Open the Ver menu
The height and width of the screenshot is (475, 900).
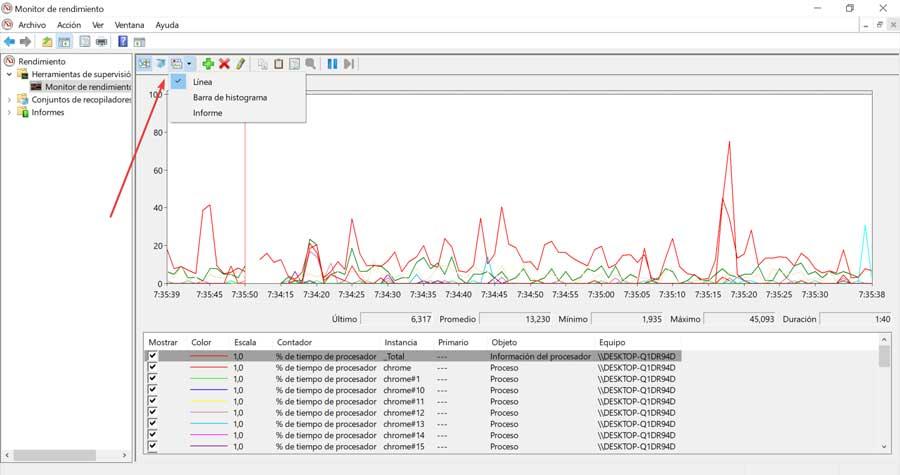pyautogui.click(x=98, y=25)
